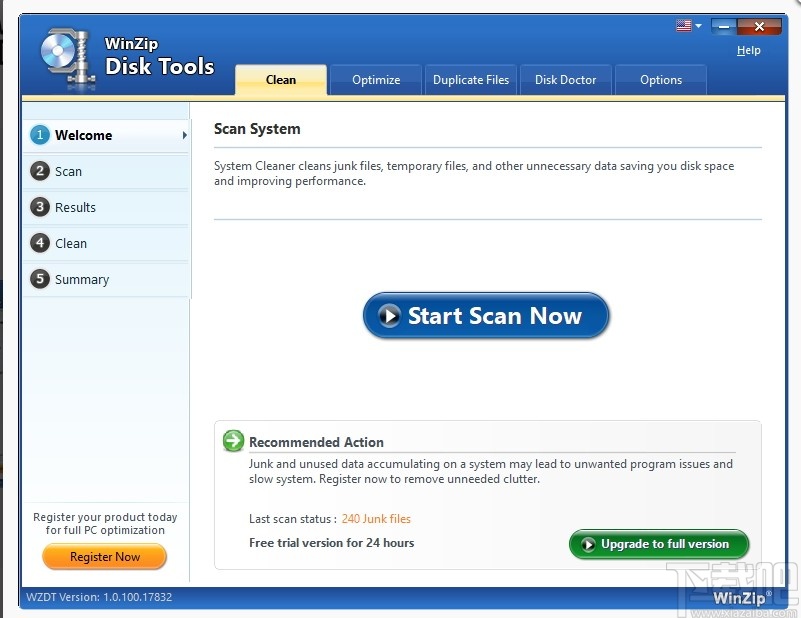This screenshot has height=618, width=801.
Task: Switch to the Optimize tab
Action: coord(375,80)
